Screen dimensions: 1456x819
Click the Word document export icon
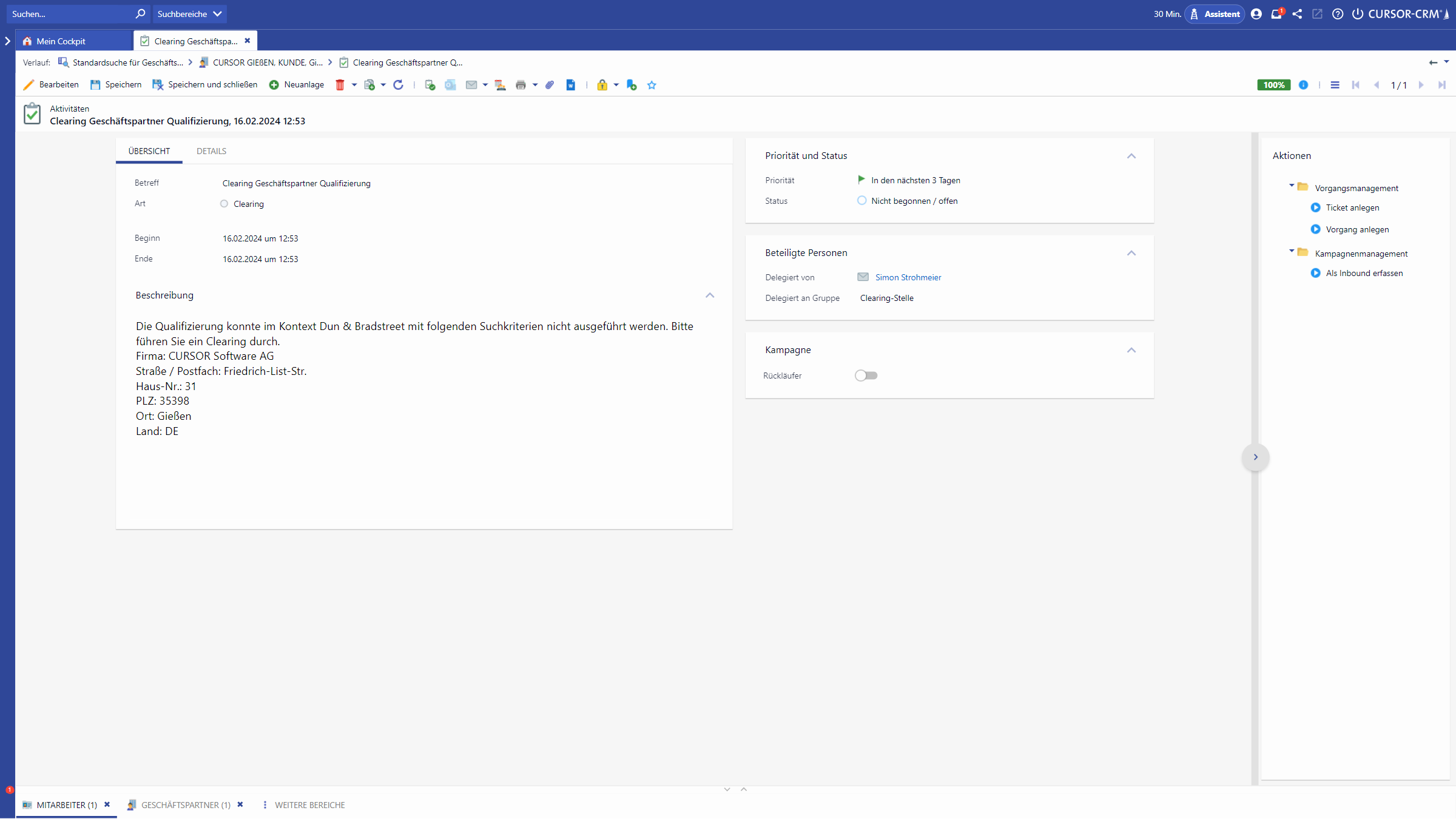[571, 85]
